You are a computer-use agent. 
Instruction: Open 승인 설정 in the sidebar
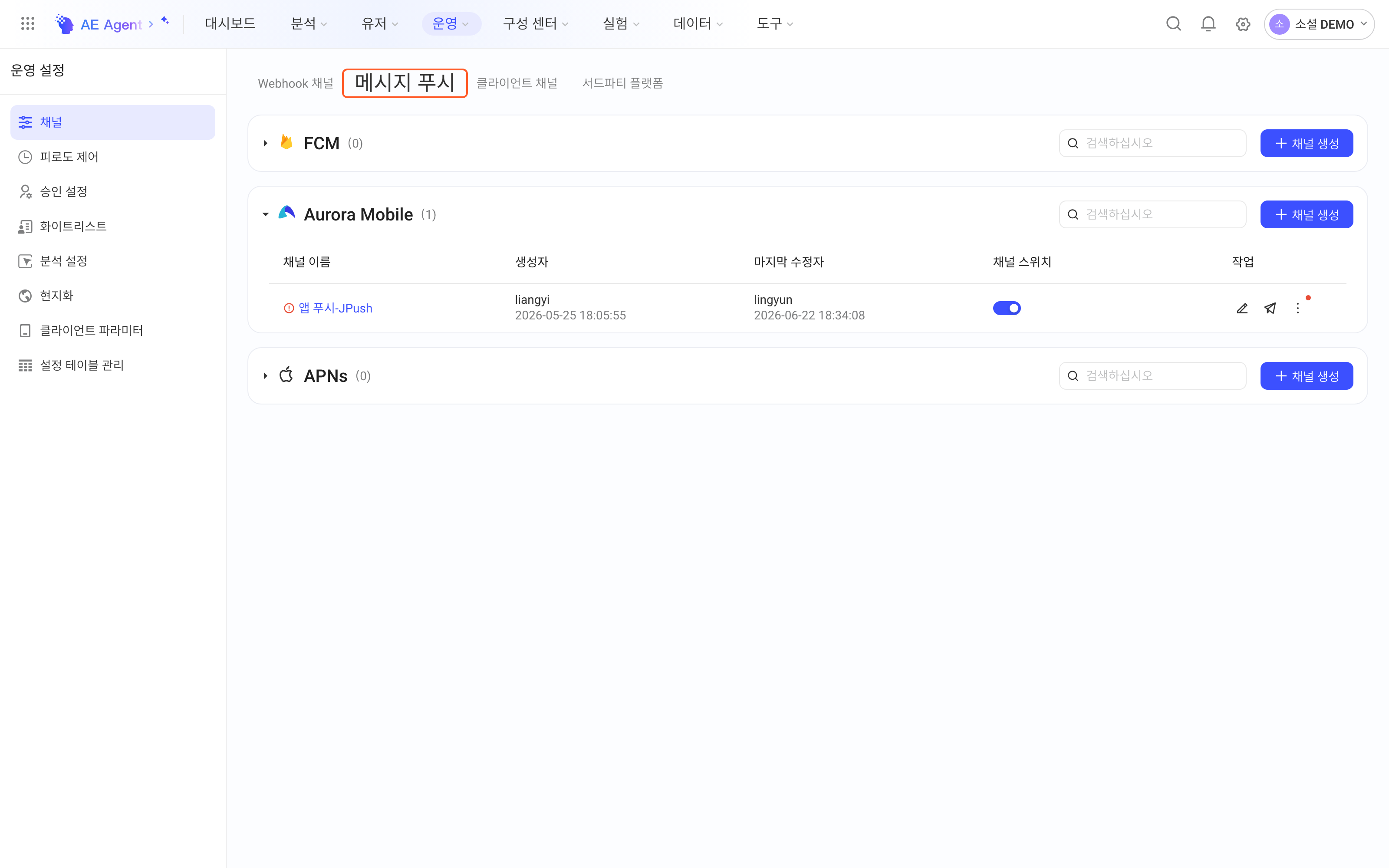[x=112, y=192]
